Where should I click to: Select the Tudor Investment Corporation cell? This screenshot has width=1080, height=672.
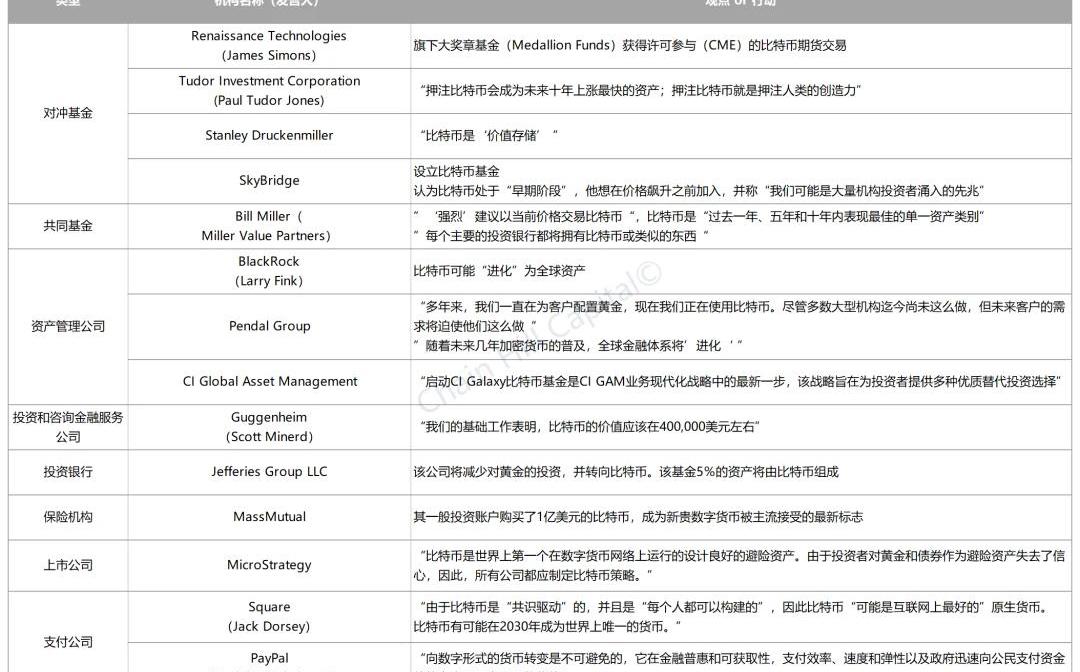click(269, 90)
